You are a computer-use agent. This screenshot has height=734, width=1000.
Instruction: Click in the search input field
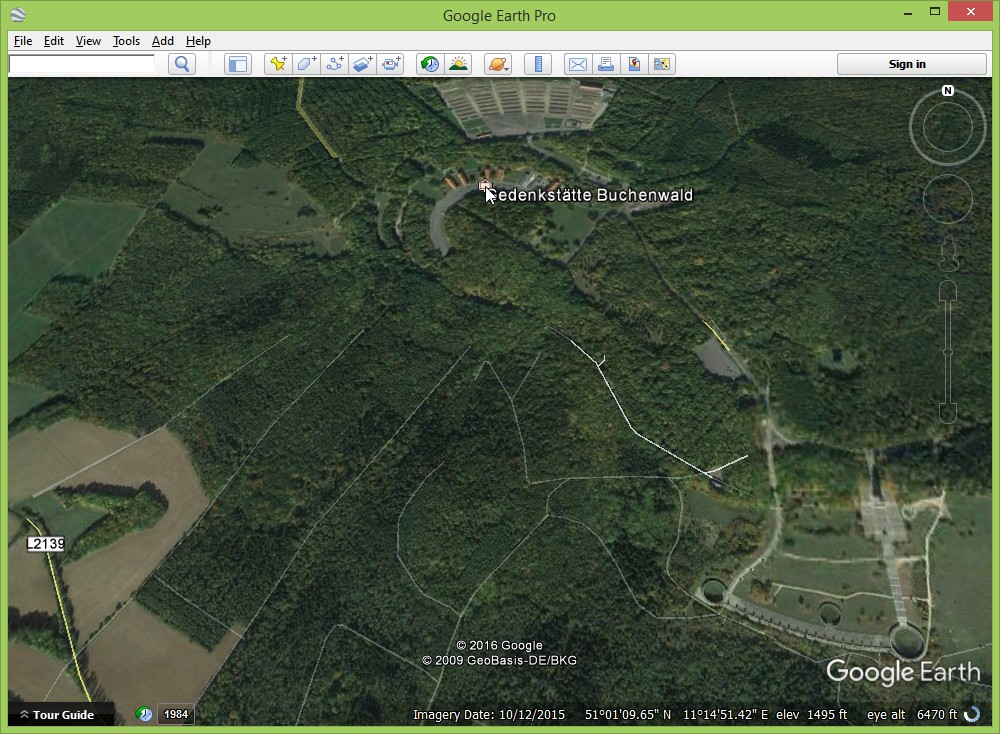click(82, 64)
